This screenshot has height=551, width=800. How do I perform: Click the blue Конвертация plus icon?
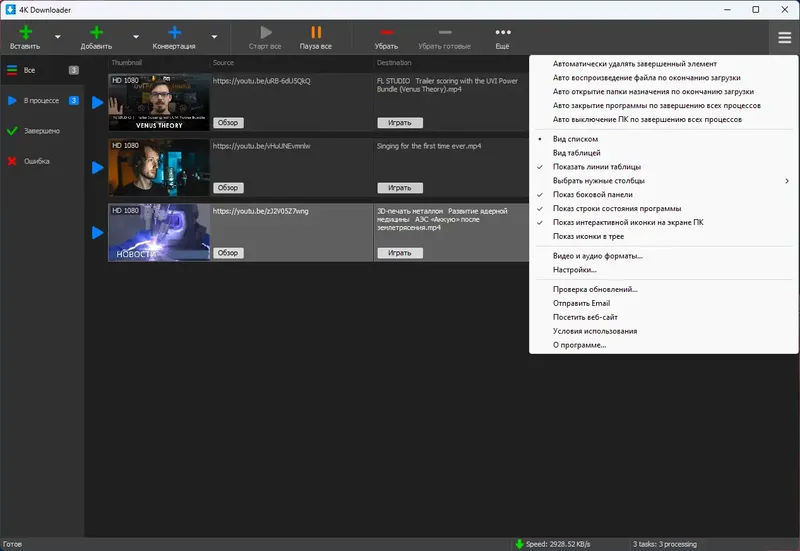[174, 33]
